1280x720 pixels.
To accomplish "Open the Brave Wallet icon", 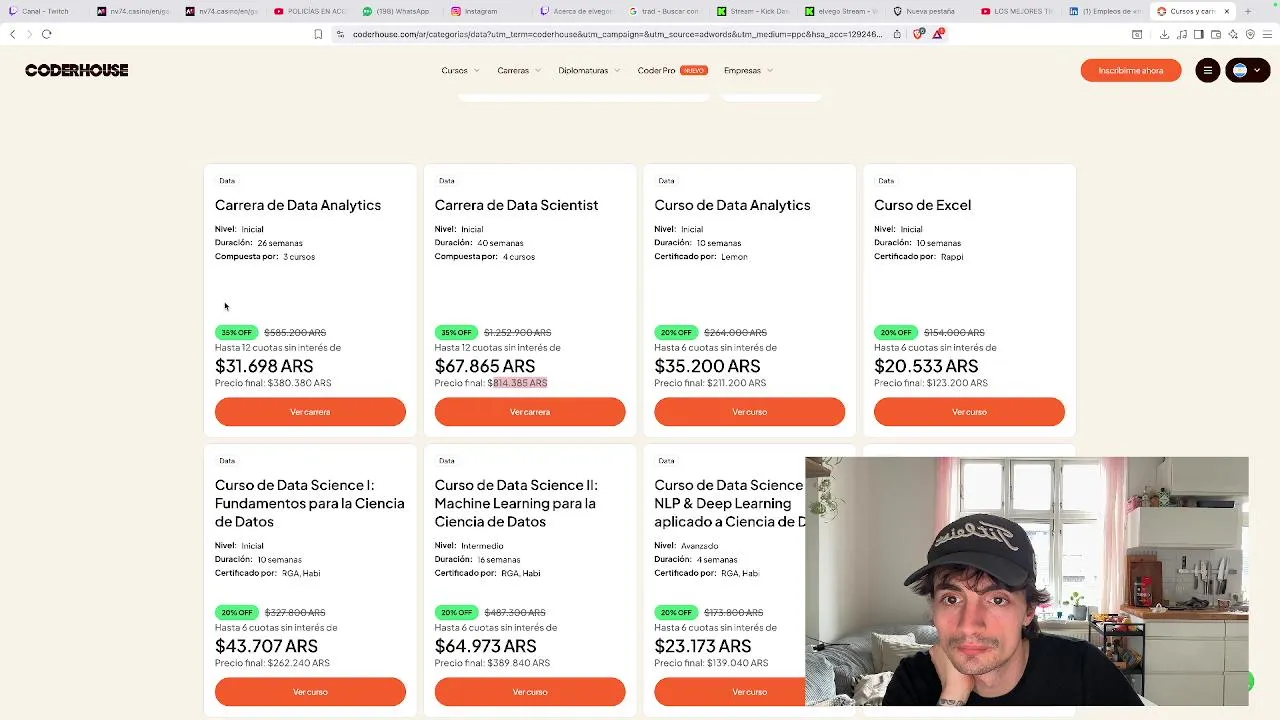I will click(x=1216, y=34).
